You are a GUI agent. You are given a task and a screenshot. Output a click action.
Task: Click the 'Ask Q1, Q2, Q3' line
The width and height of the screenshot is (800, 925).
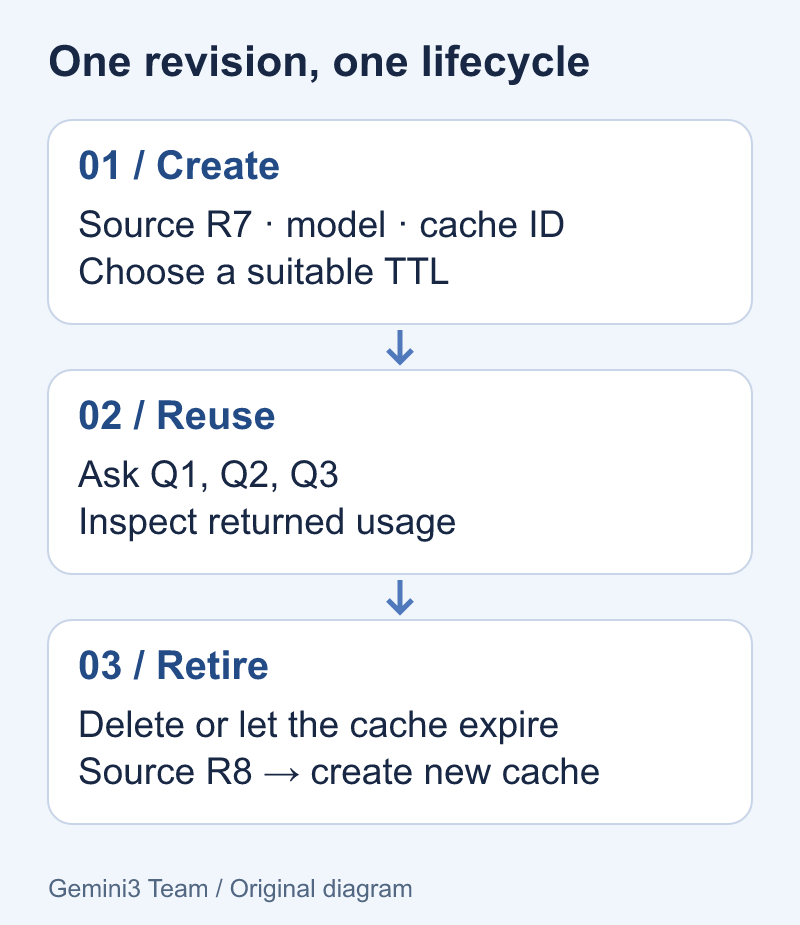point(208,475)
